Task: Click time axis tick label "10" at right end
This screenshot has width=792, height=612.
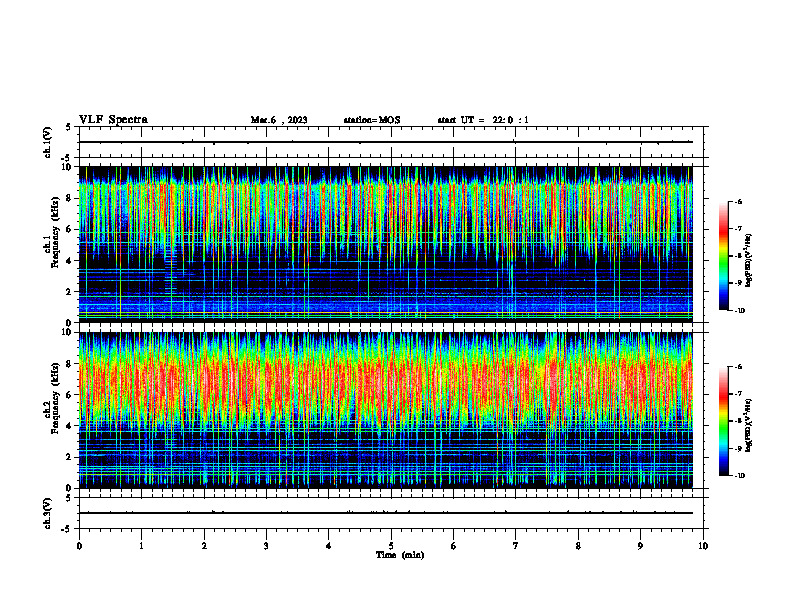Action: pos(703,546)
